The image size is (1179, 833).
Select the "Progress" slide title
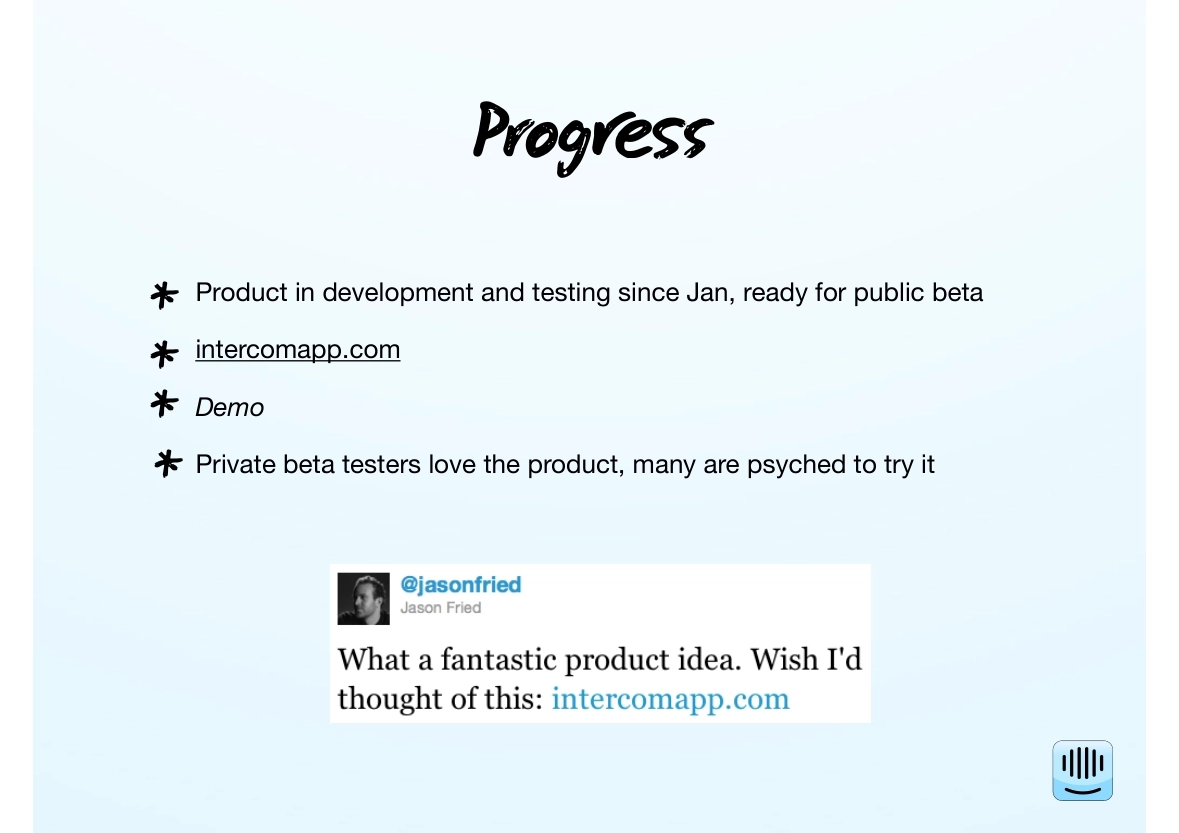(x=592, y=136)
